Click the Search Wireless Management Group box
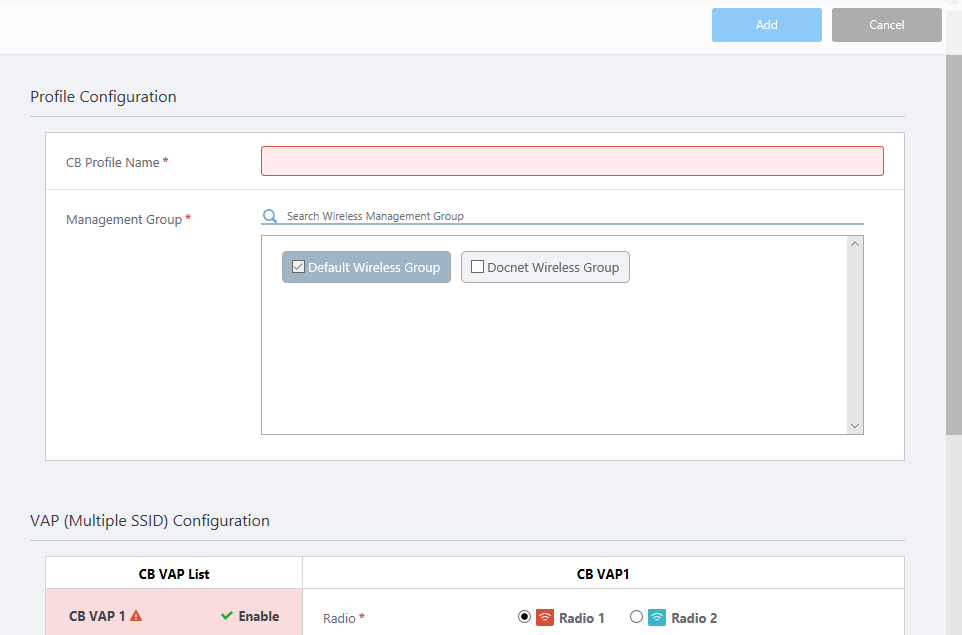962x635 pixels. click(570, 216)
